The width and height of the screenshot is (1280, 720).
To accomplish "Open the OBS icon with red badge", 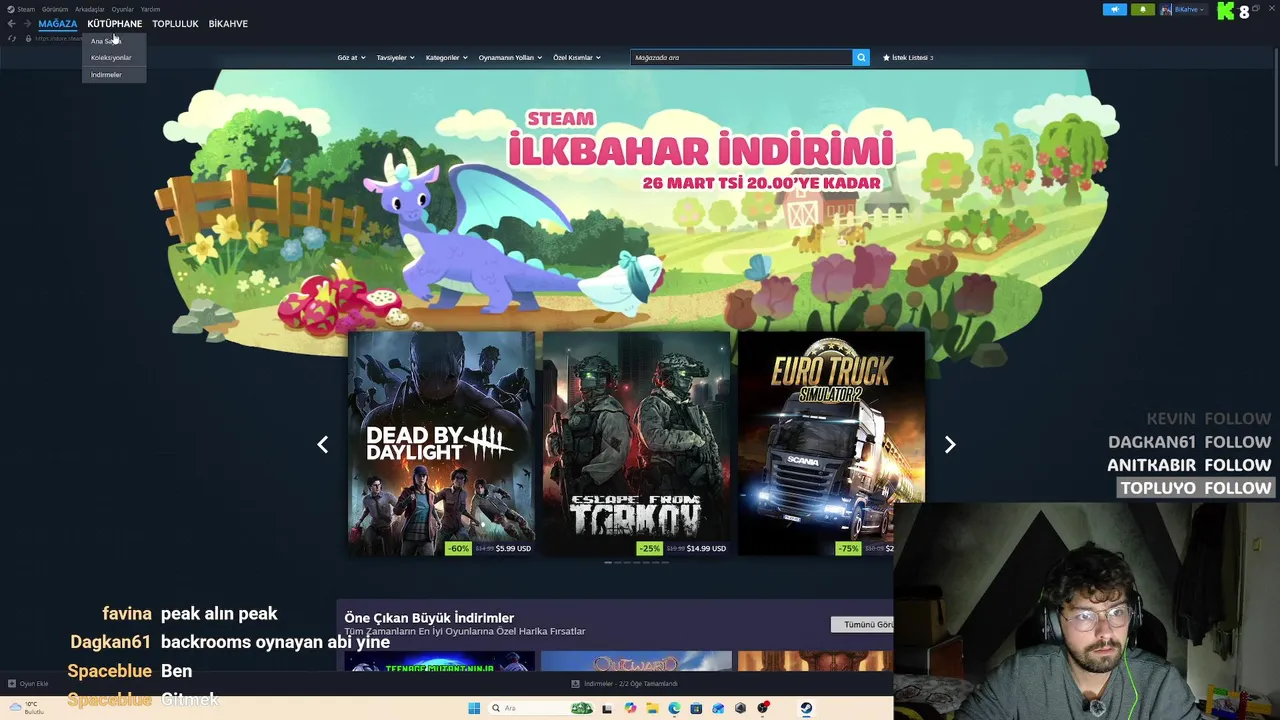I will click(763, 708).
